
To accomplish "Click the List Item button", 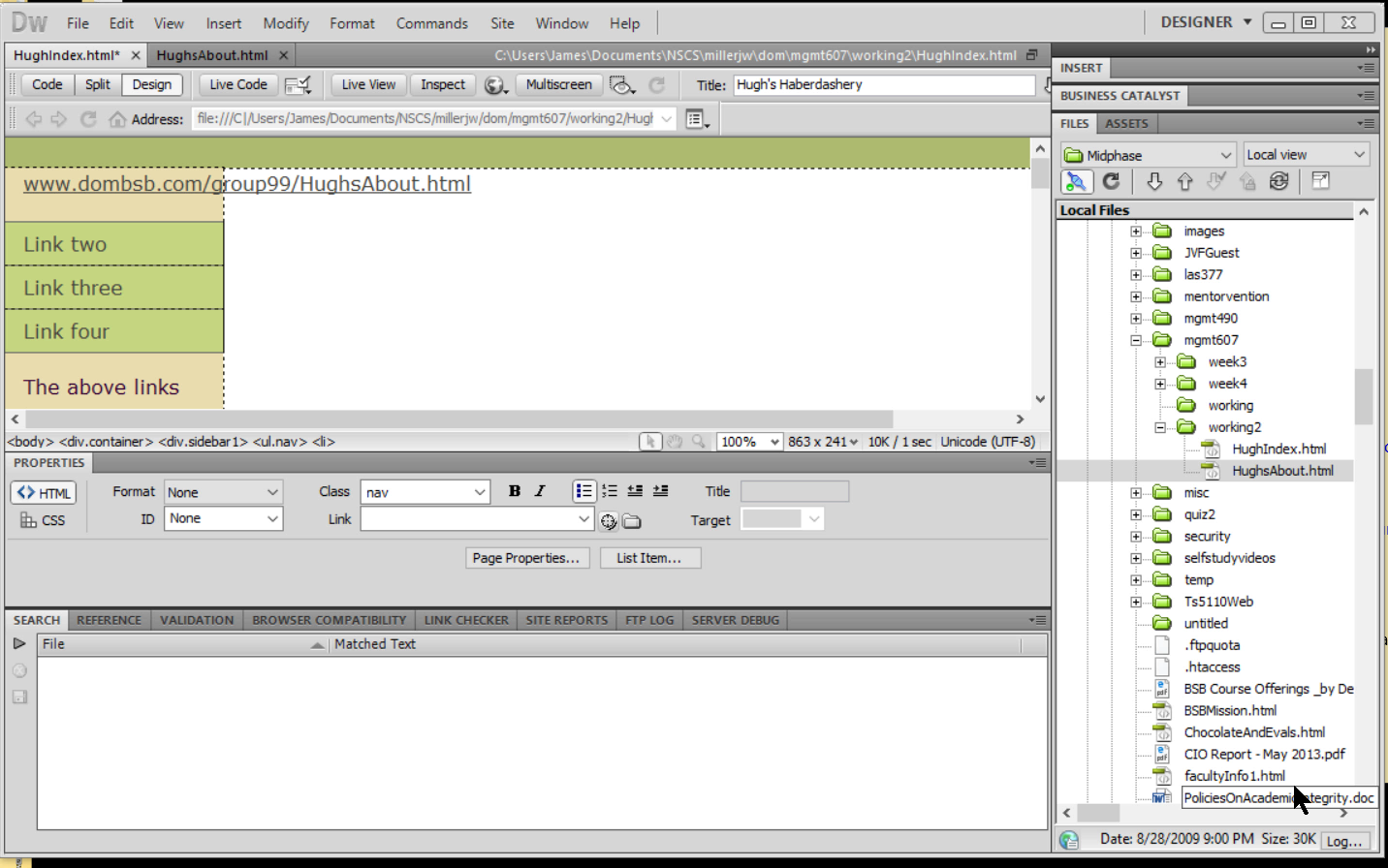I will pos(648,558).
